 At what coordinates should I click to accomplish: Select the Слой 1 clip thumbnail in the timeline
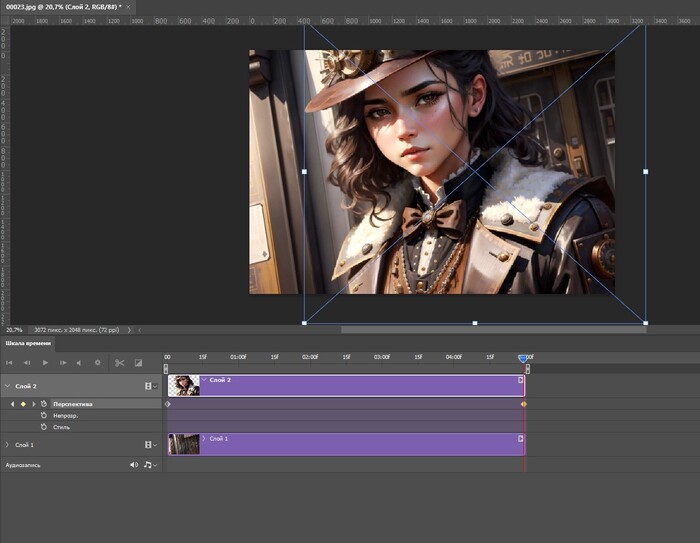click(x=184, y=444)
